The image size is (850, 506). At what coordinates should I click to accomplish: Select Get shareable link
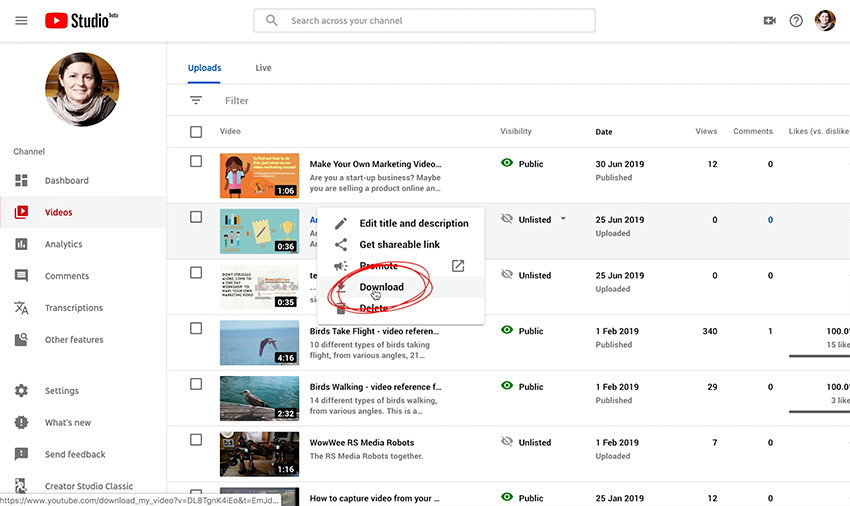point(400,245)
